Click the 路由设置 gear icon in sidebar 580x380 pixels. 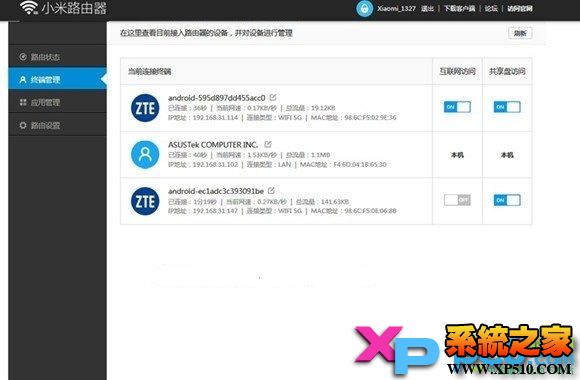tap(23, 125)
